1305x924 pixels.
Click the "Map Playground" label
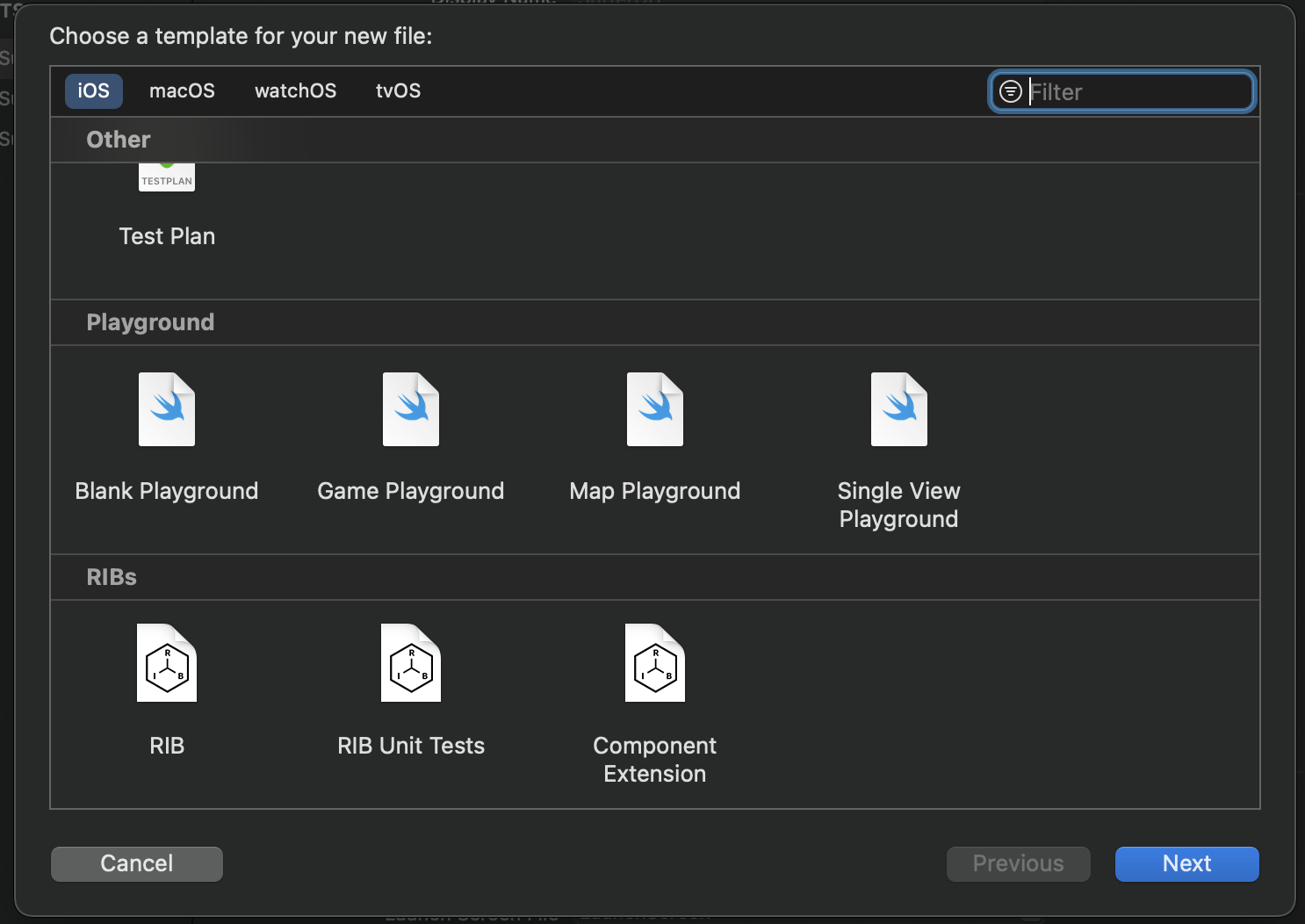(655, 491)
